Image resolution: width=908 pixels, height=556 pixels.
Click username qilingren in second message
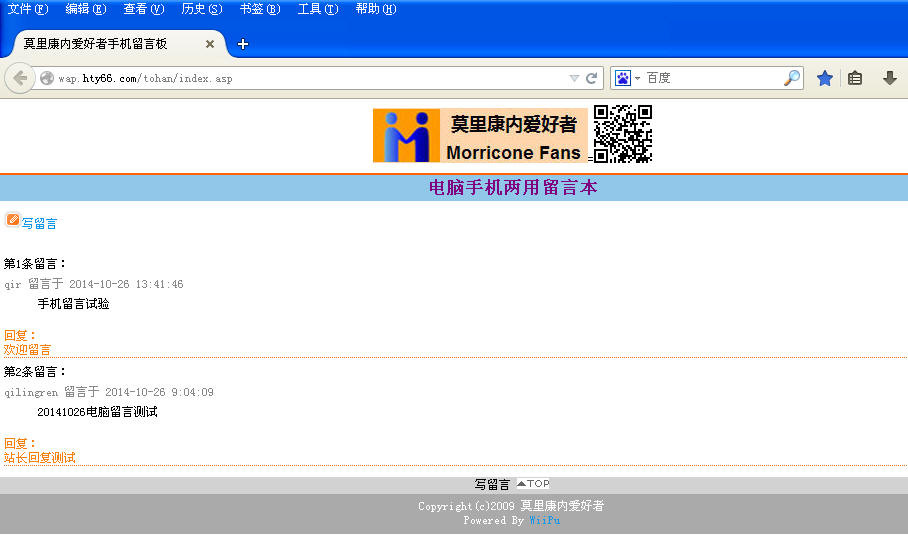point(31,393)
